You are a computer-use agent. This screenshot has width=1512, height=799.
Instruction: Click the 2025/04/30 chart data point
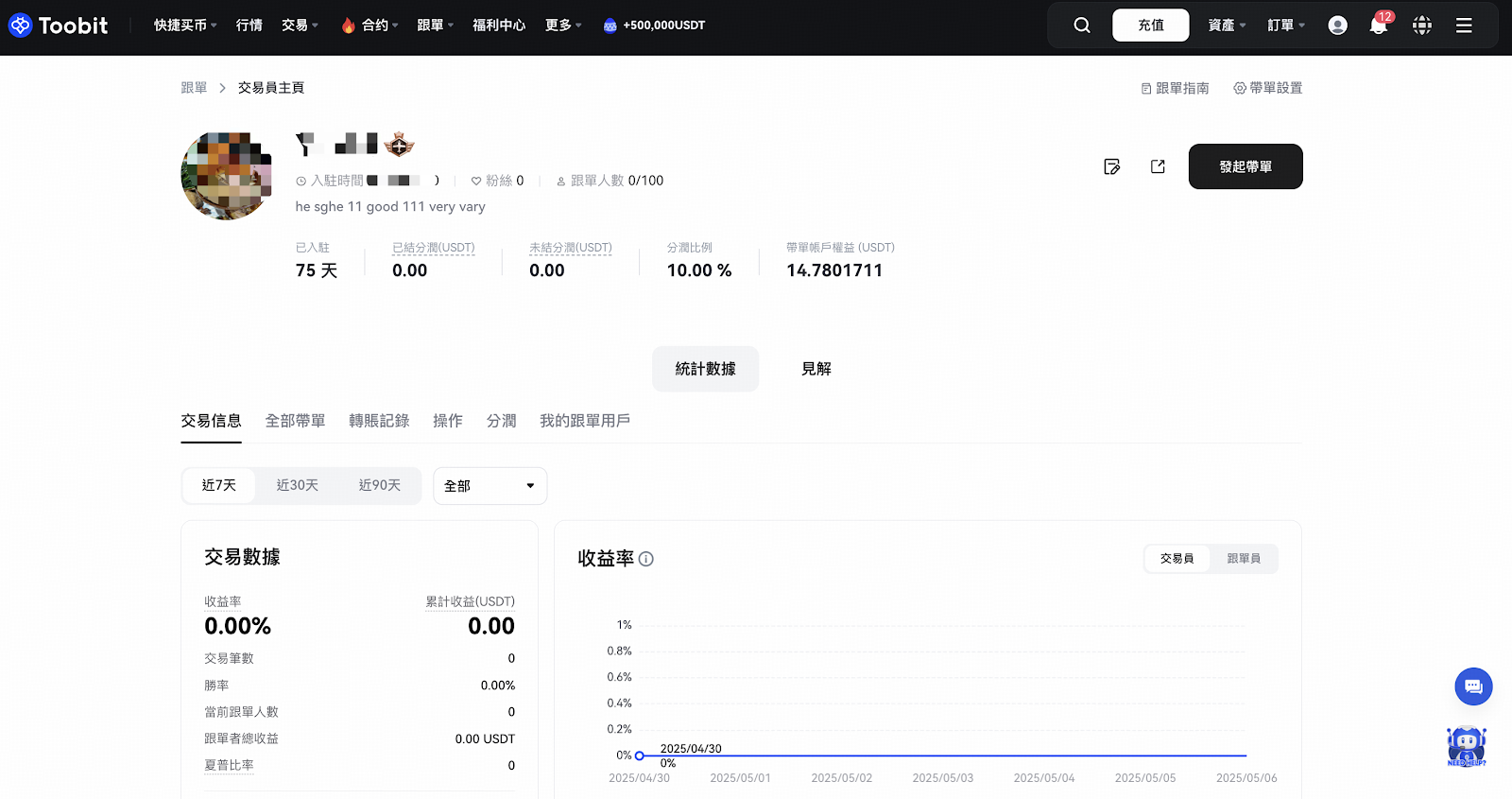point(640,756)
